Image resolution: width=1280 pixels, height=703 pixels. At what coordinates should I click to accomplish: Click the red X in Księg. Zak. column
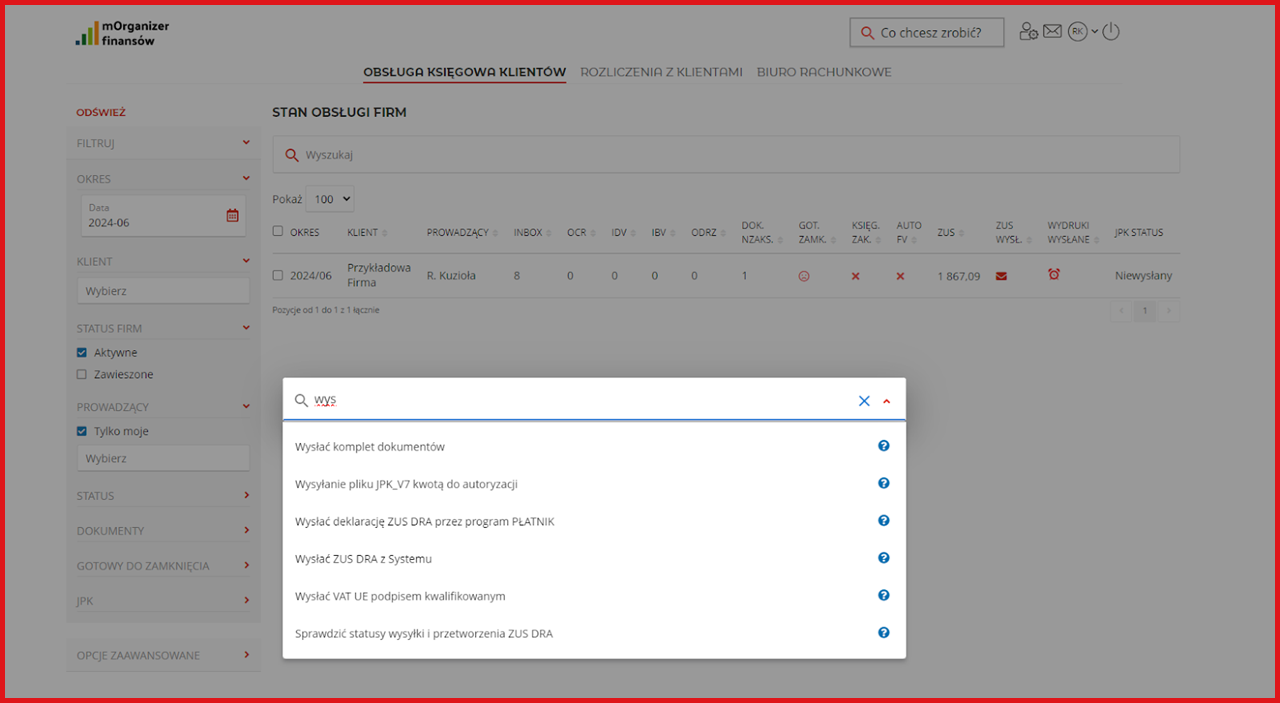click(855, 276)
